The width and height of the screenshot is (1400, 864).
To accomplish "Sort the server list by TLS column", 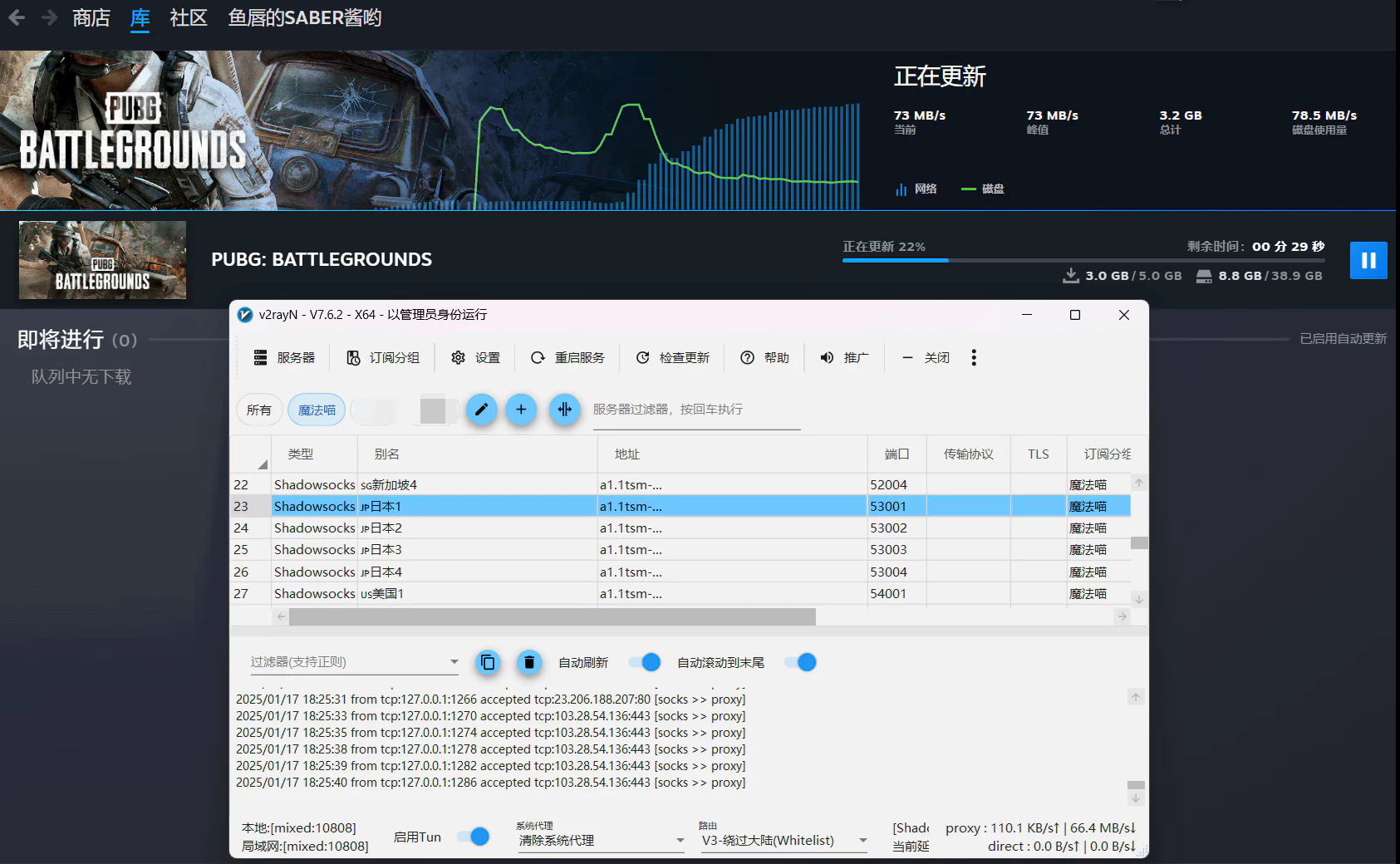I will 1039,454.
